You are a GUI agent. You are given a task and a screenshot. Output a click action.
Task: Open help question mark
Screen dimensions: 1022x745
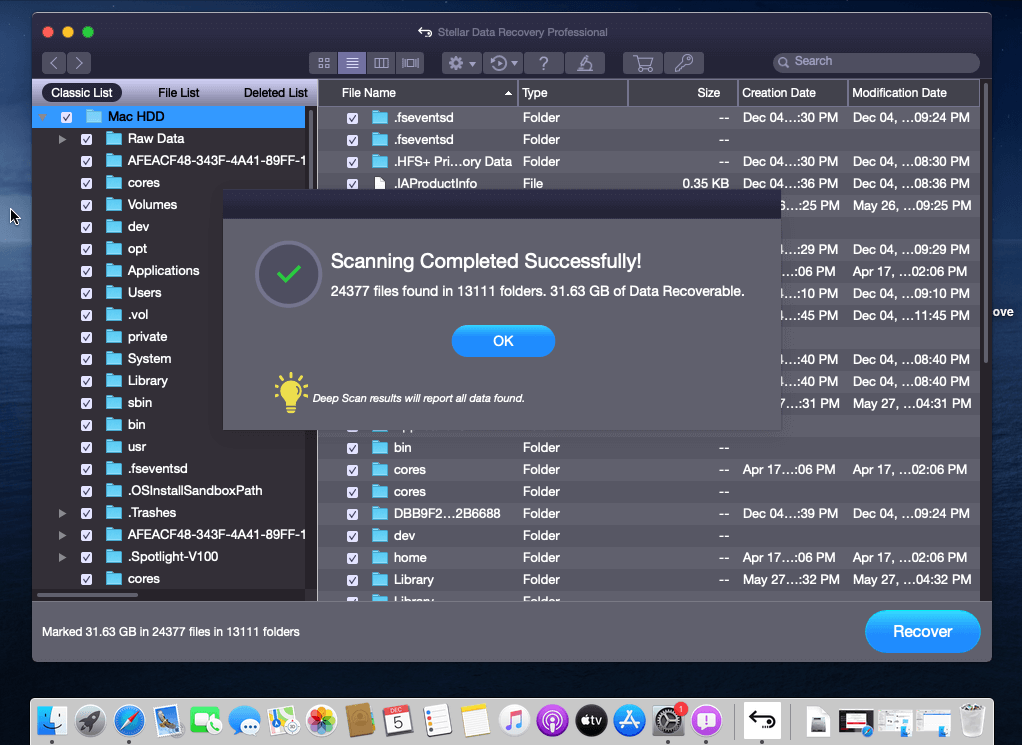(544, 63)
